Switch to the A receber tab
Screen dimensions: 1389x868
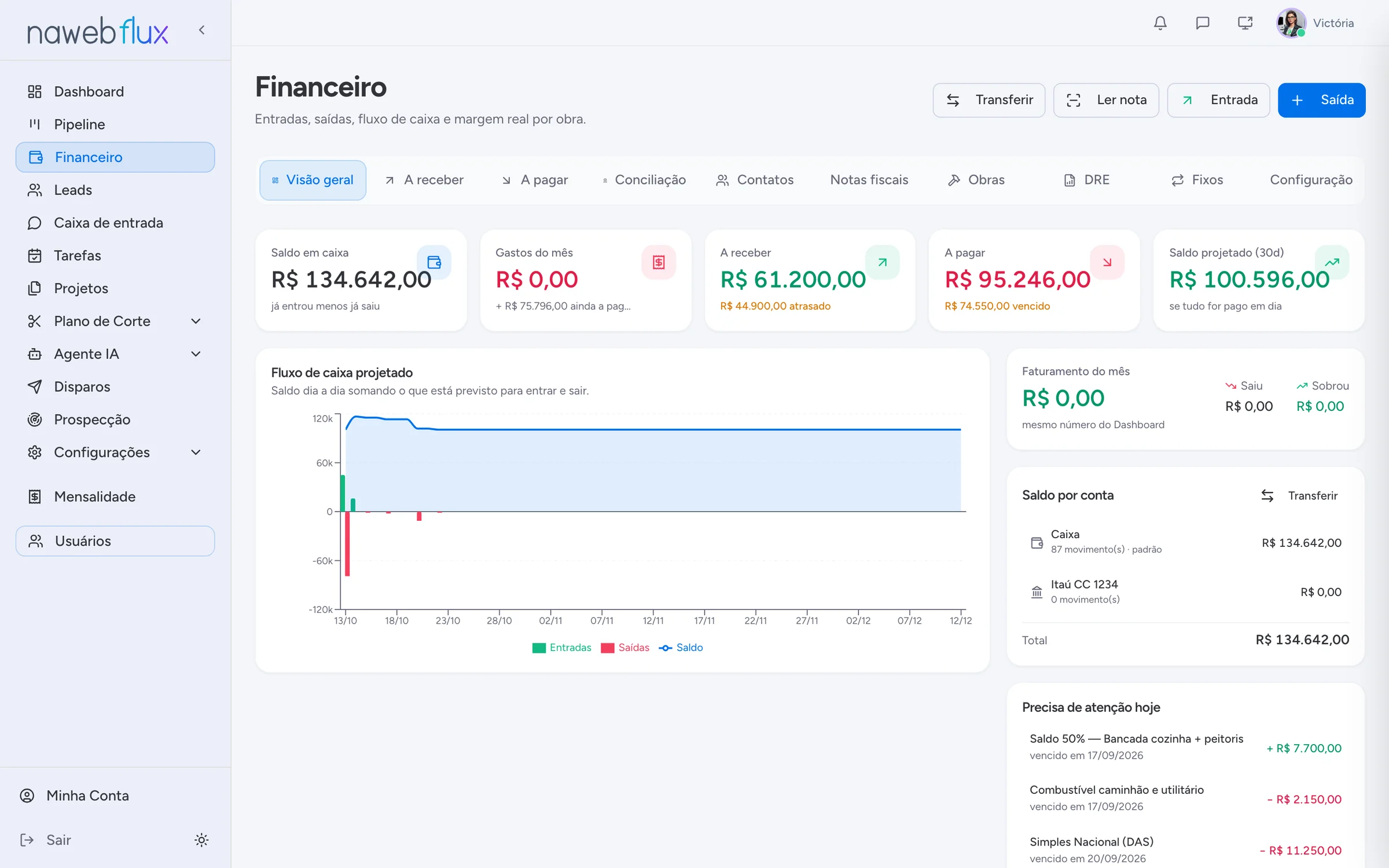coord(425,180)
